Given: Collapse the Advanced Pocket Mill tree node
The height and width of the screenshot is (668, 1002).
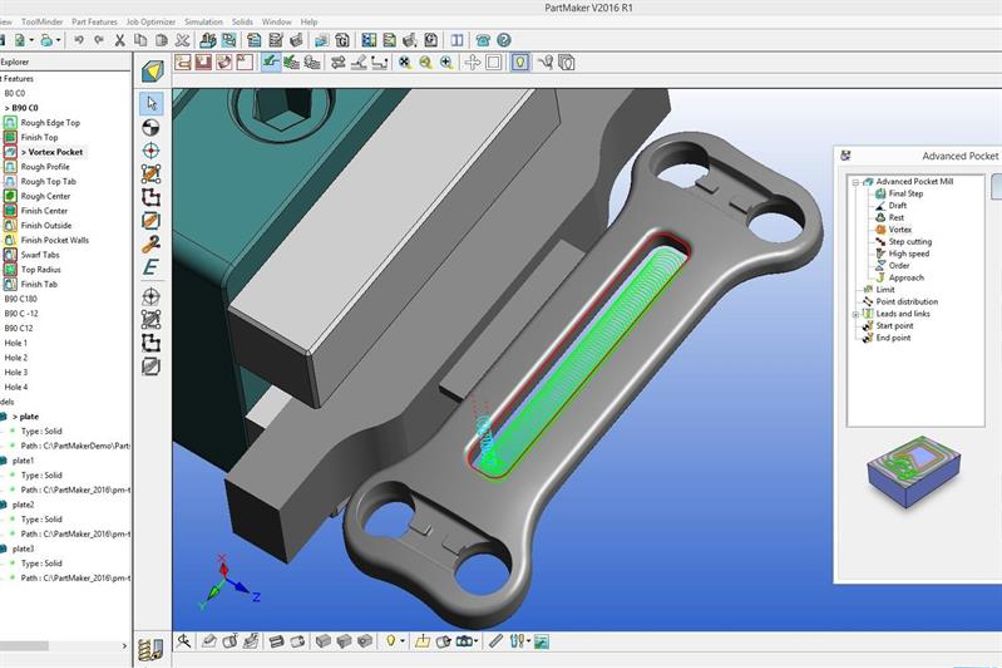Looking at the screenshot, I should (x=856, y=182).
